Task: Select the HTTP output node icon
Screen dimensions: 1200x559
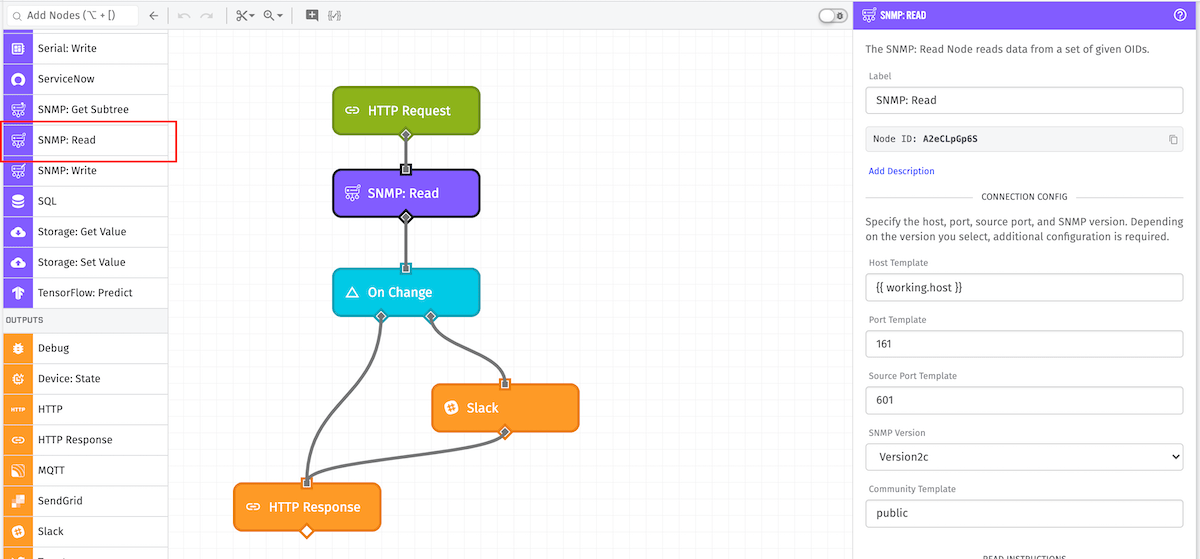Action: tap(17, 409)
